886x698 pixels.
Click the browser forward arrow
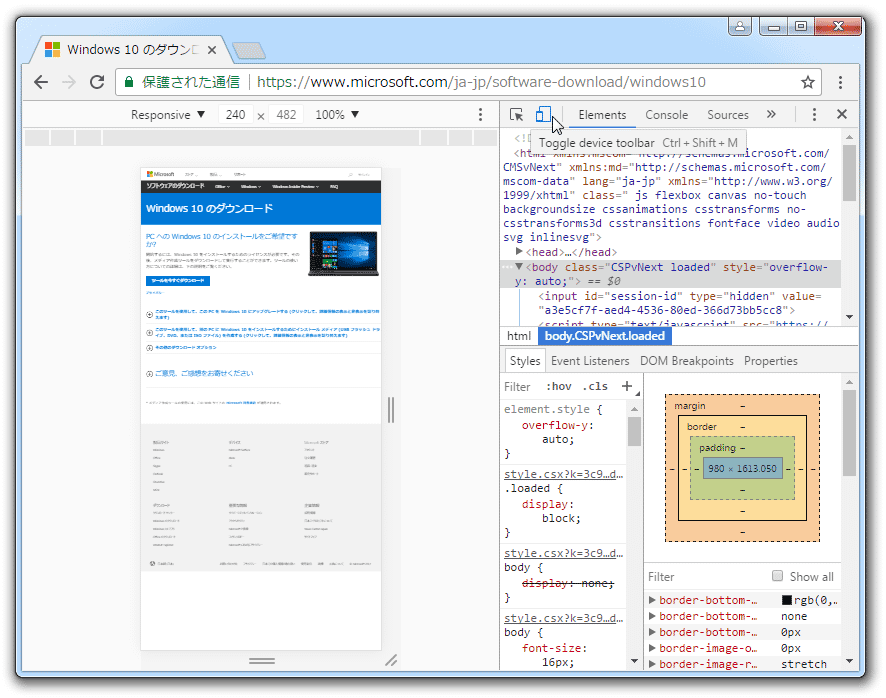tap(69, 83)
